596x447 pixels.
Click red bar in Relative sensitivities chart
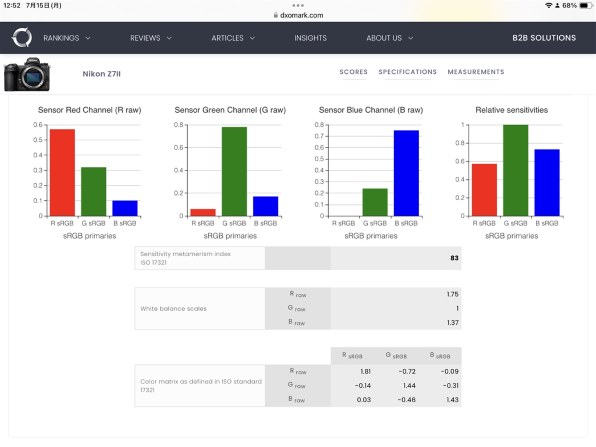point(484,190)
